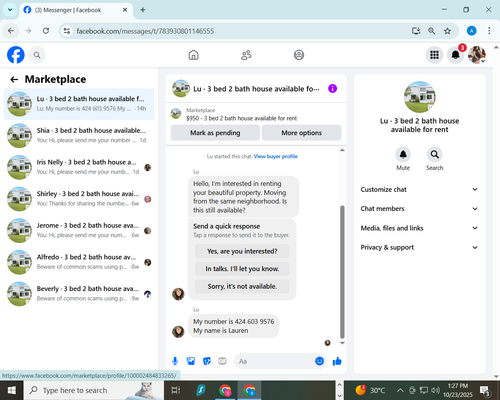Open Beverly conversation
500x400 pixels.
click(x=79, y=294)
